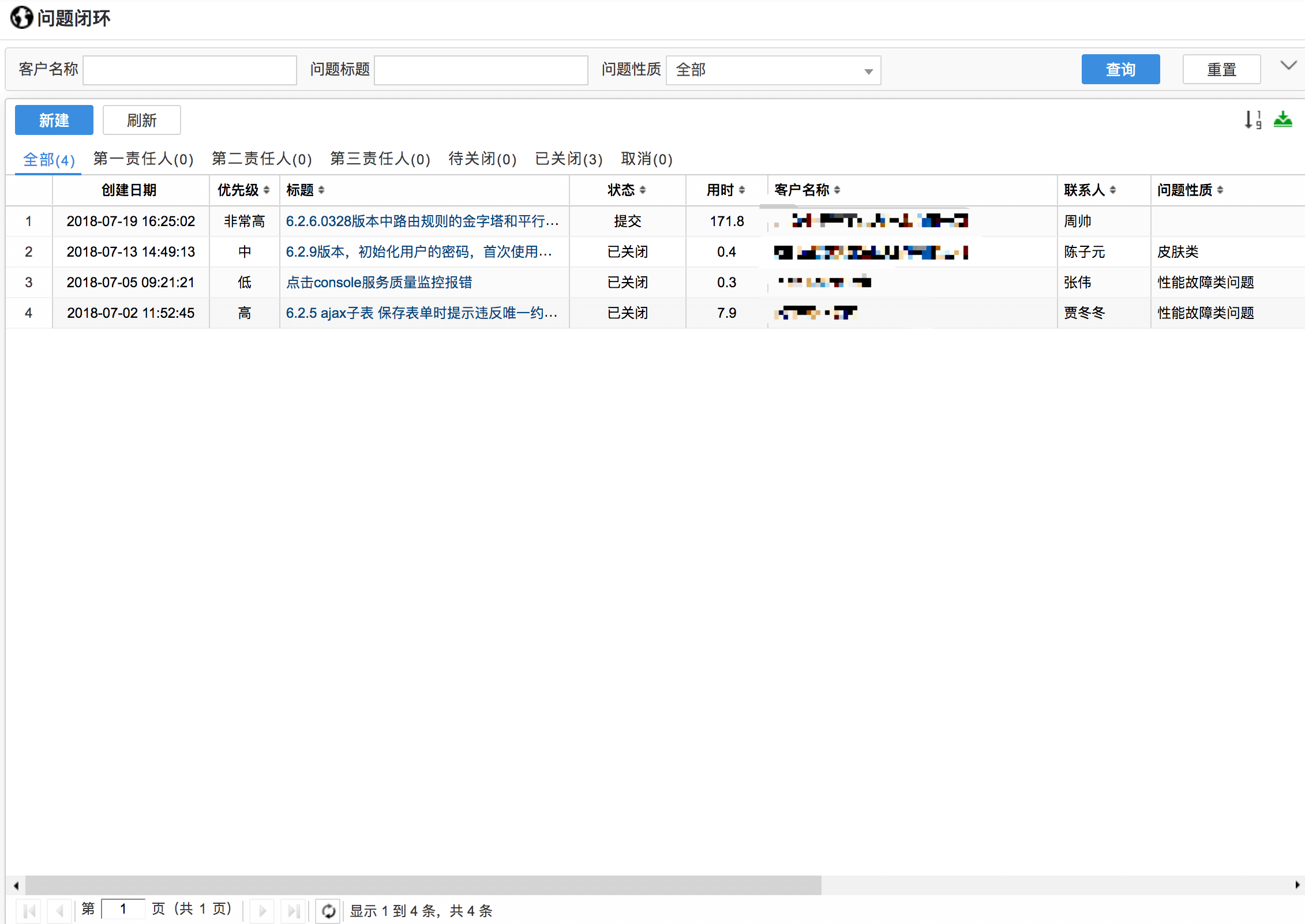Open issue link 6.2.9版本，初始化用户的密码
Screen dimensions: 1305x924
(x=419, y=251)
